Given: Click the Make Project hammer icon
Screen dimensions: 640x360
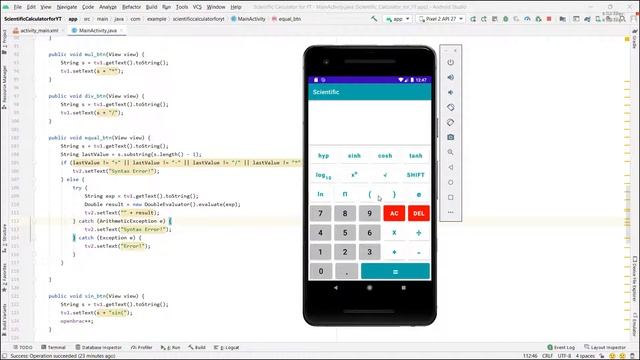Looking at the screenshot, I should 374,19.
